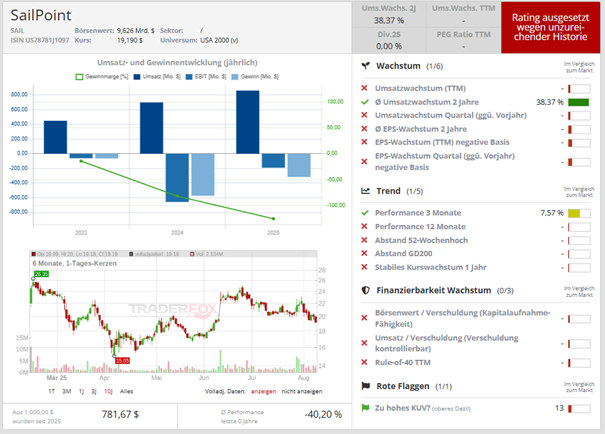Click the red X beside Performance 12 Monate
This screenshot has height=434, width=605.
[x=364, y=226]
